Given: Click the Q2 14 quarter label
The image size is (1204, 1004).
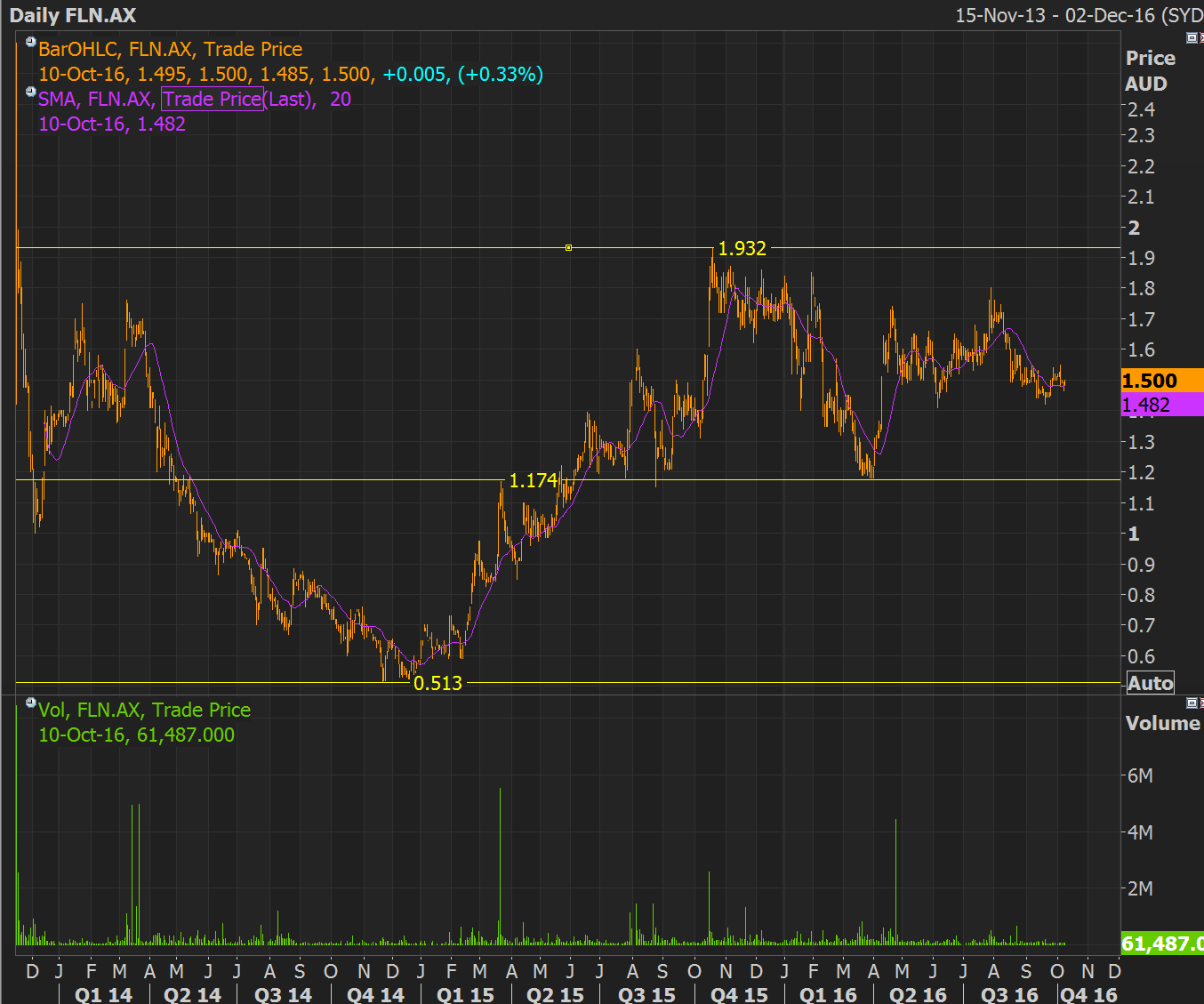Looking at the screenshot, I should 192,994.
